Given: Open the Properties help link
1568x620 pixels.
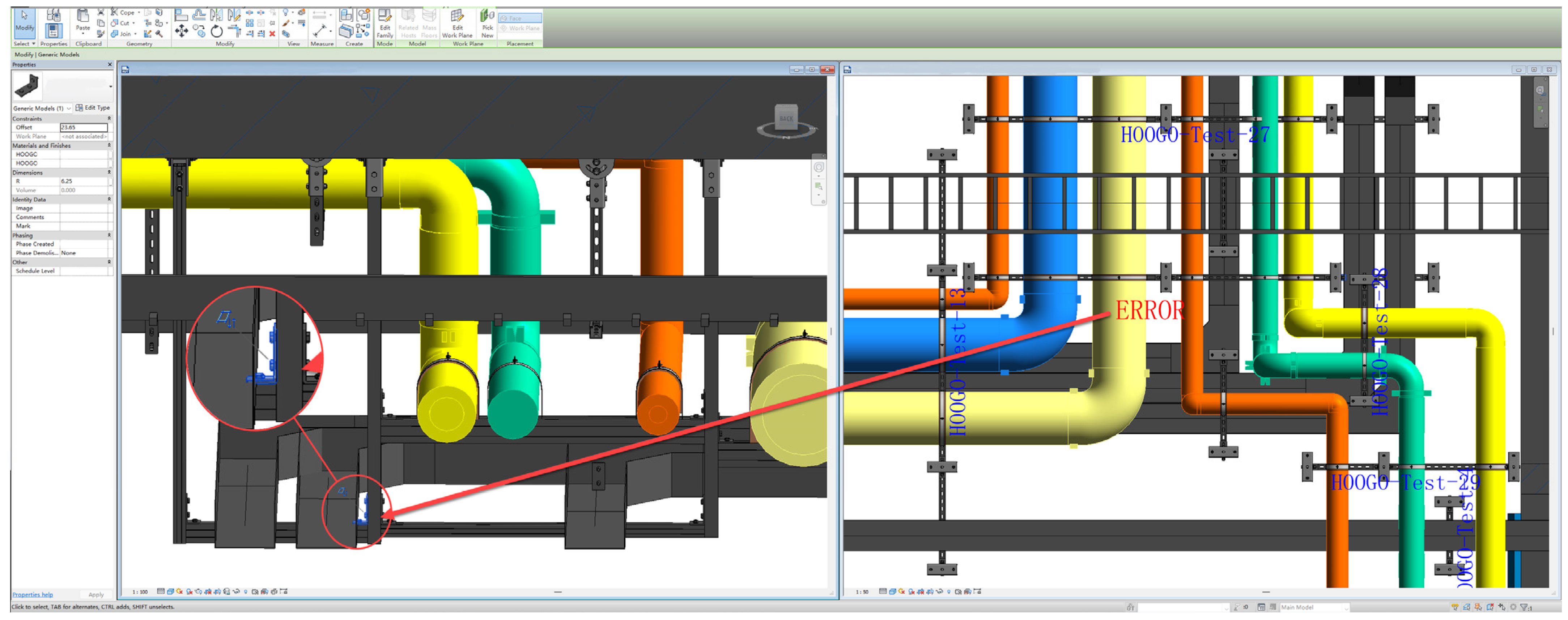Looking at the screenshot, I should 32,594.
